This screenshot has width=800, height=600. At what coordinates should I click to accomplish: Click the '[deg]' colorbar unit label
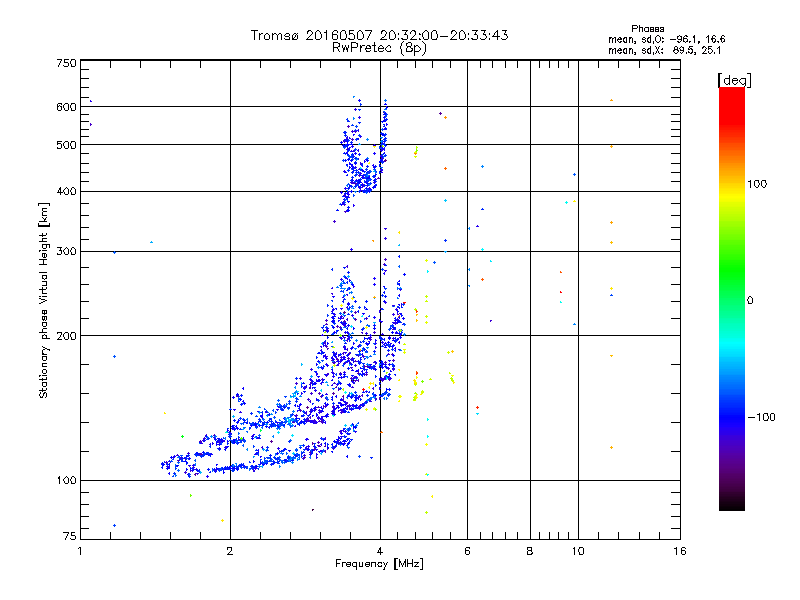[734, 80]
